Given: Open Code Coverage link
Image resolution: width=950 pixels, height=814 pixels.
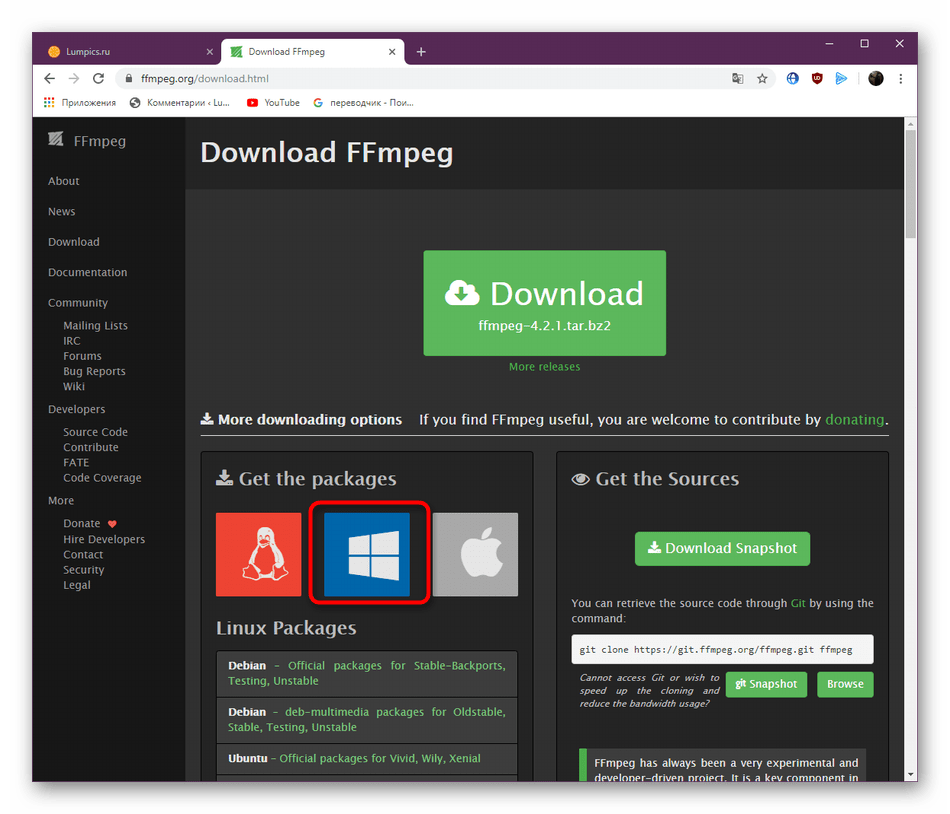Looking at the screenshot, I should [102, 477].
